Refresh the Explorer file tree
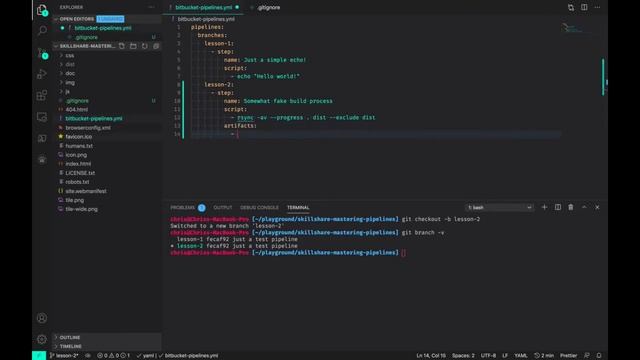The image size is (640, 360). click(x=144, y=46)
